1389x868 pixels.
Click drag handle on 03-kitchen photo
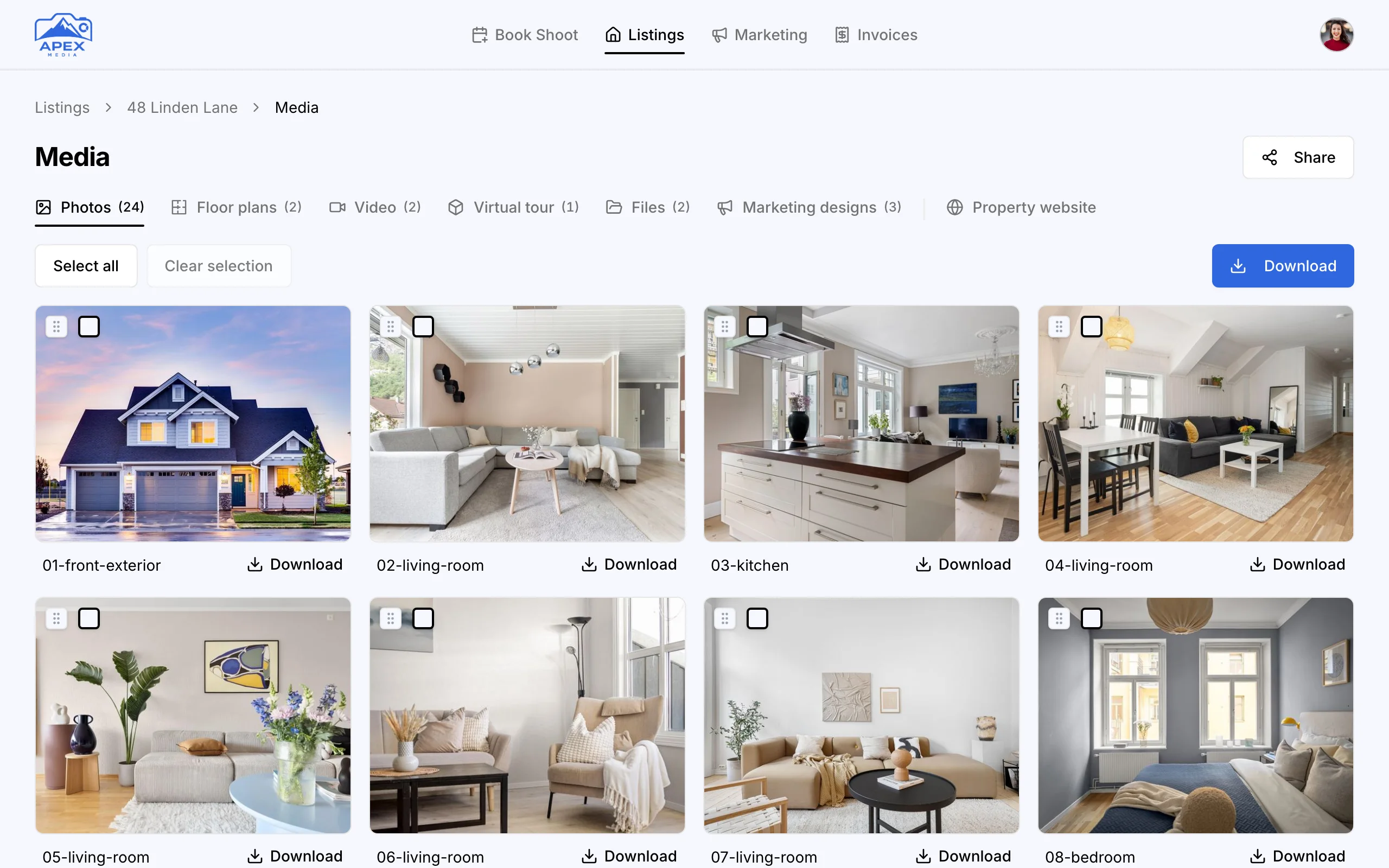click(725, 327)
